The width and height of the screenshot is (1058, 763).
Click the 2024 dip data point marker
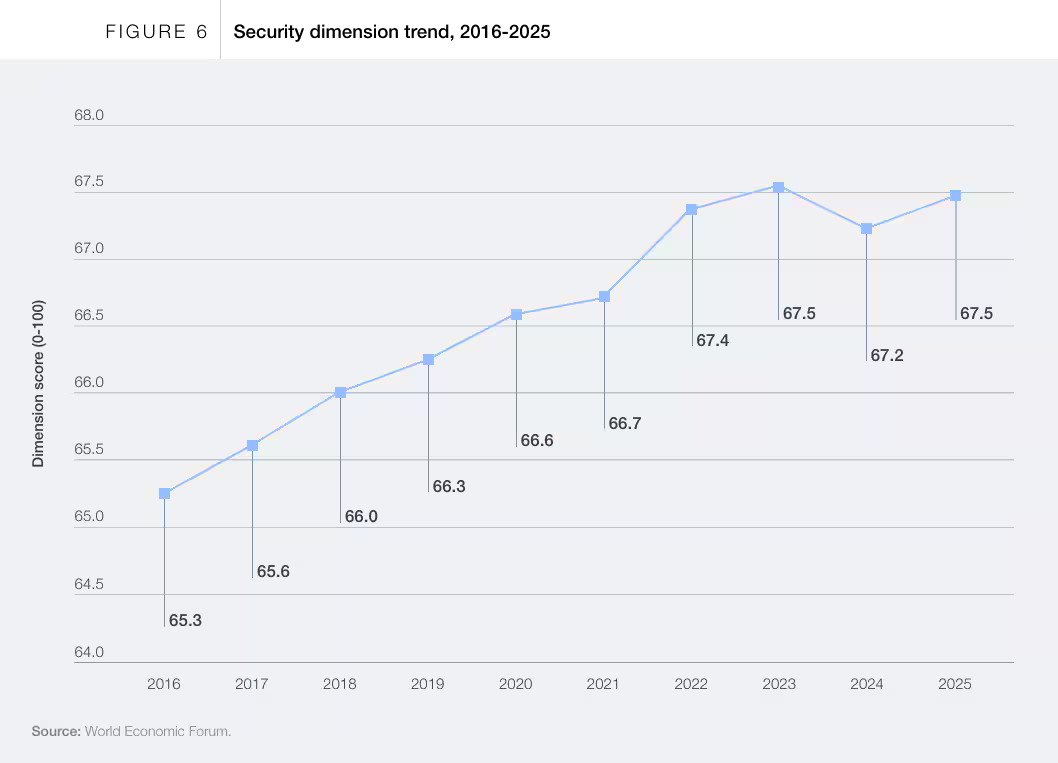click(866, 228)
